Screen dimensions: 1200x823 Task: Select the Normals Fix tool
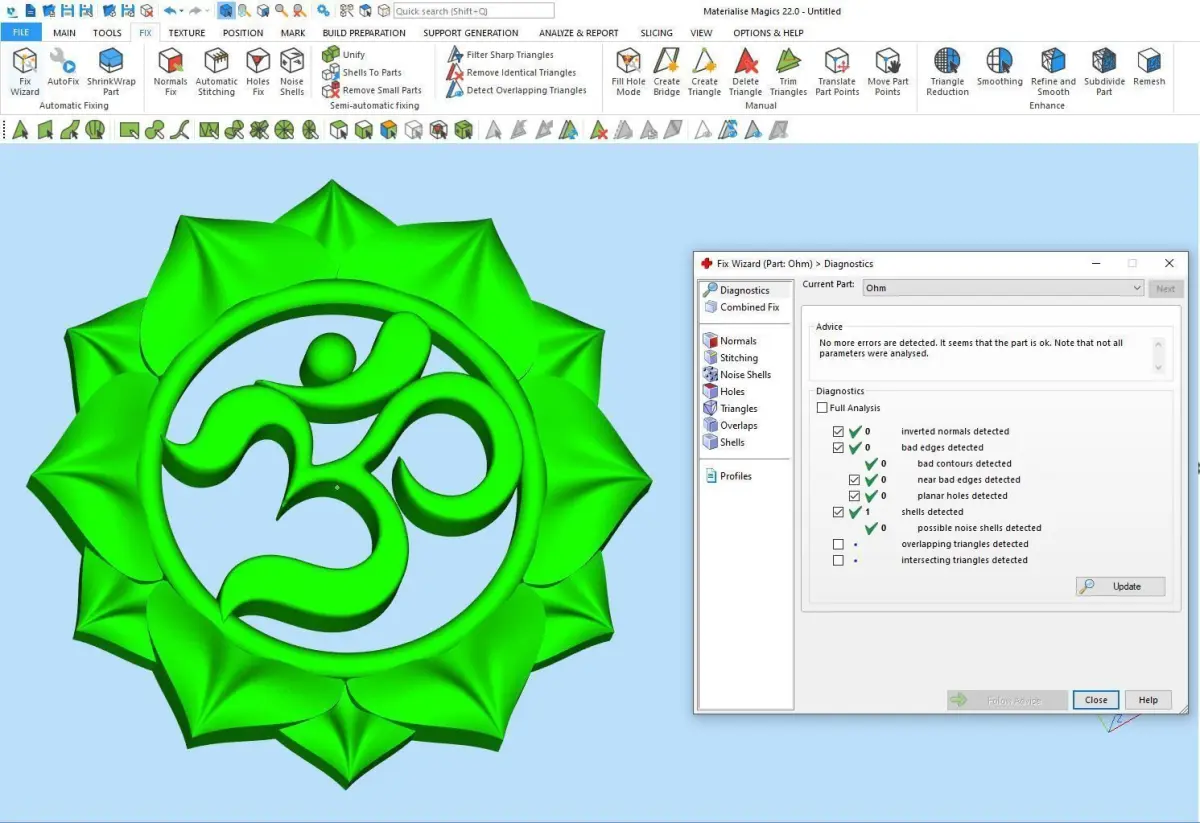coord(171,71)
